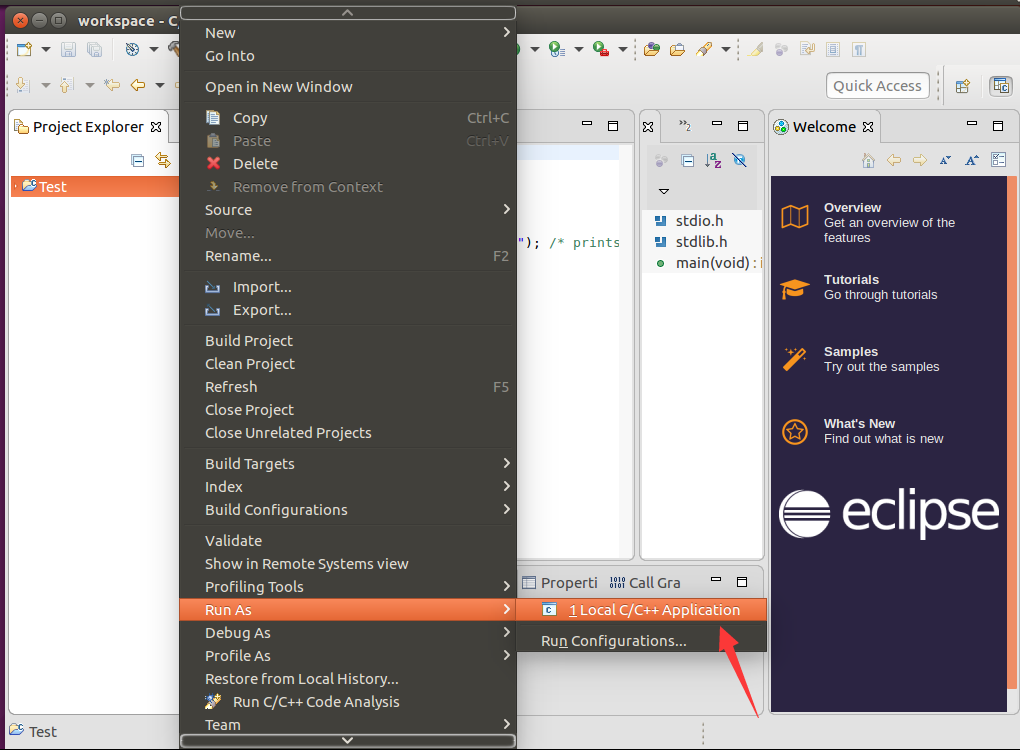1020x750 pixels.
Task: Expand the Test project tree node
Action: point(15,187)
